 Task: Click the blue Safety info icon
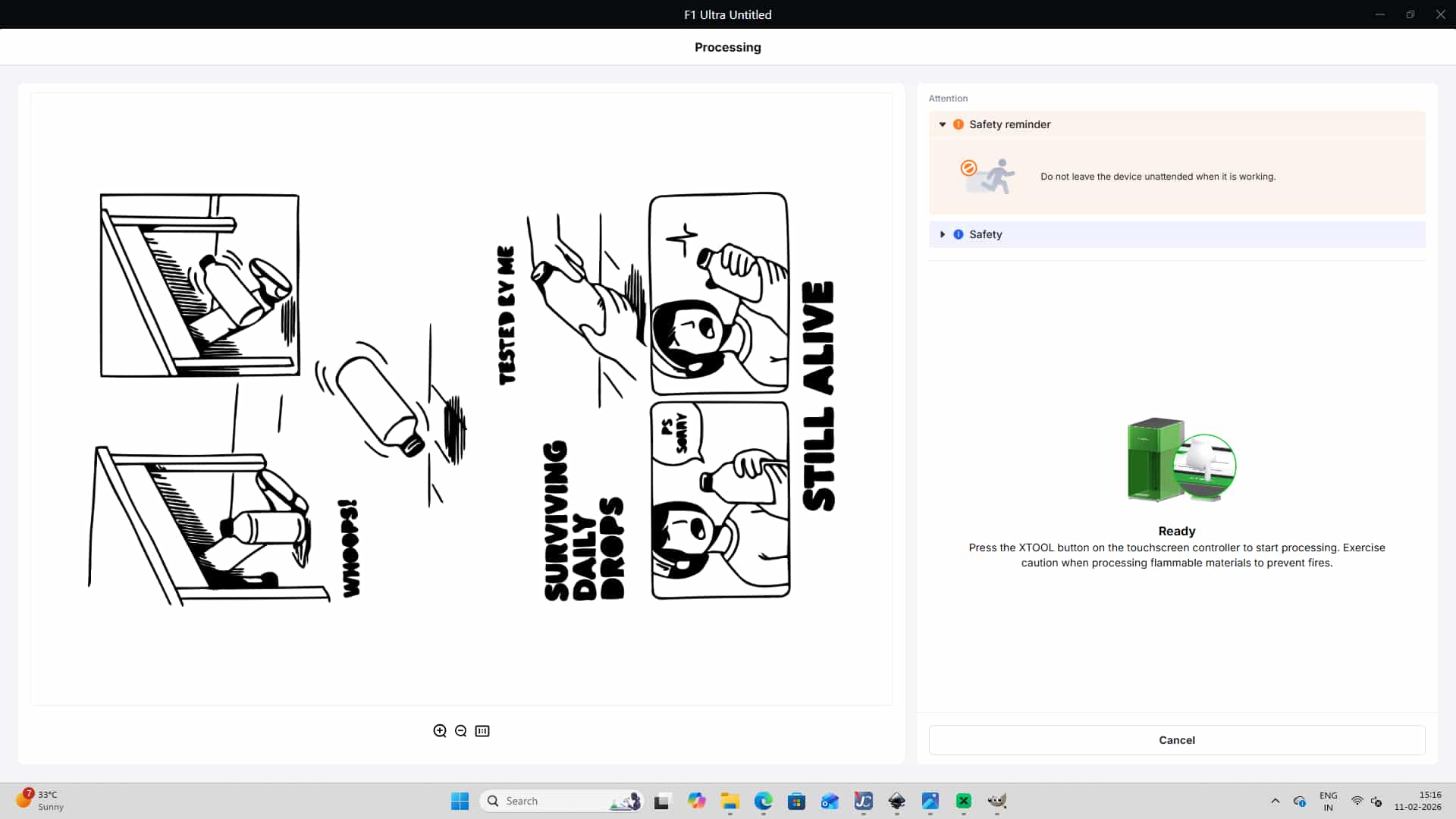tap(959, 234)
